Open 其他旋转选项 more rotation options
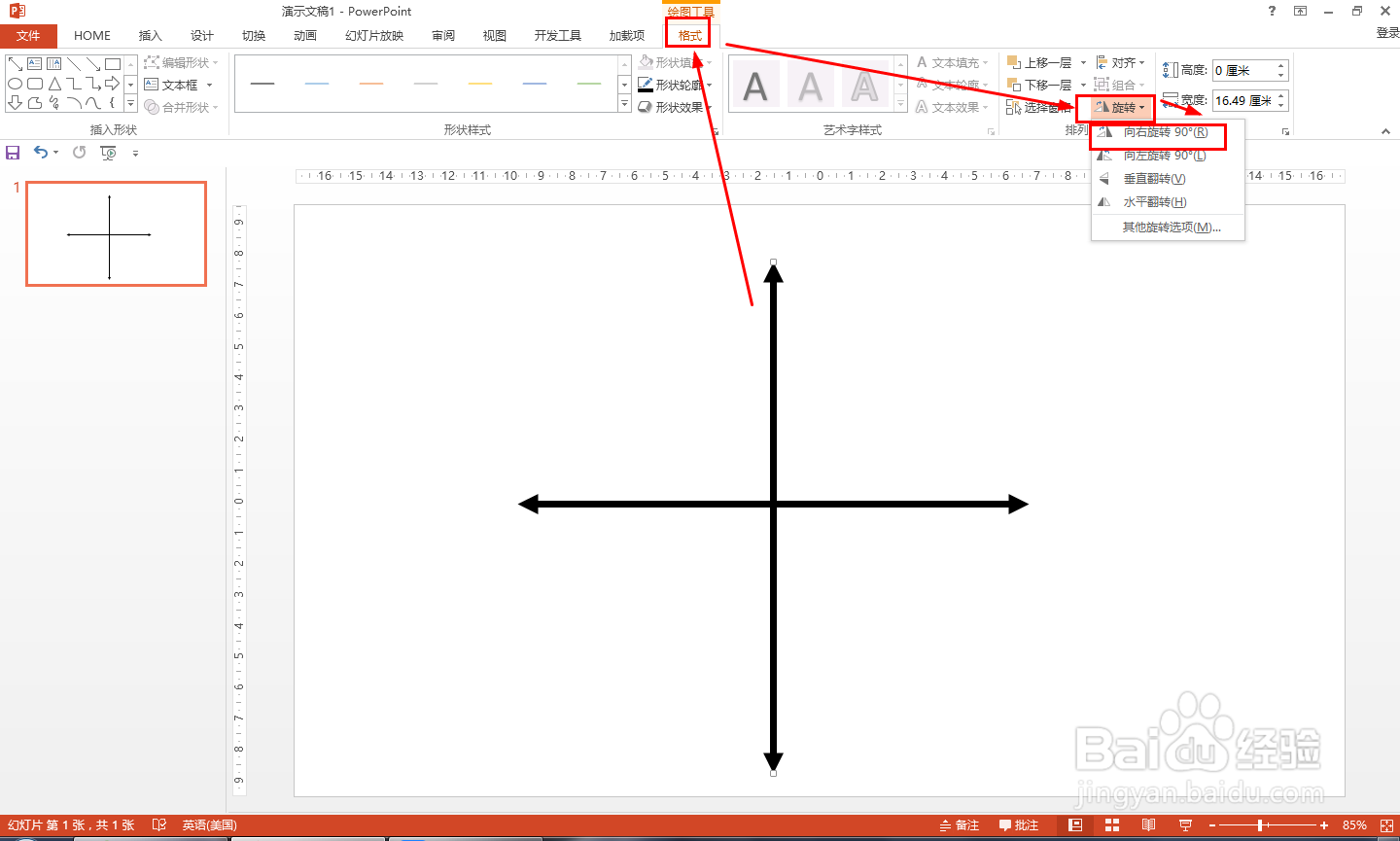Viewport: 1400px width, 841px height. (1168, 228)
